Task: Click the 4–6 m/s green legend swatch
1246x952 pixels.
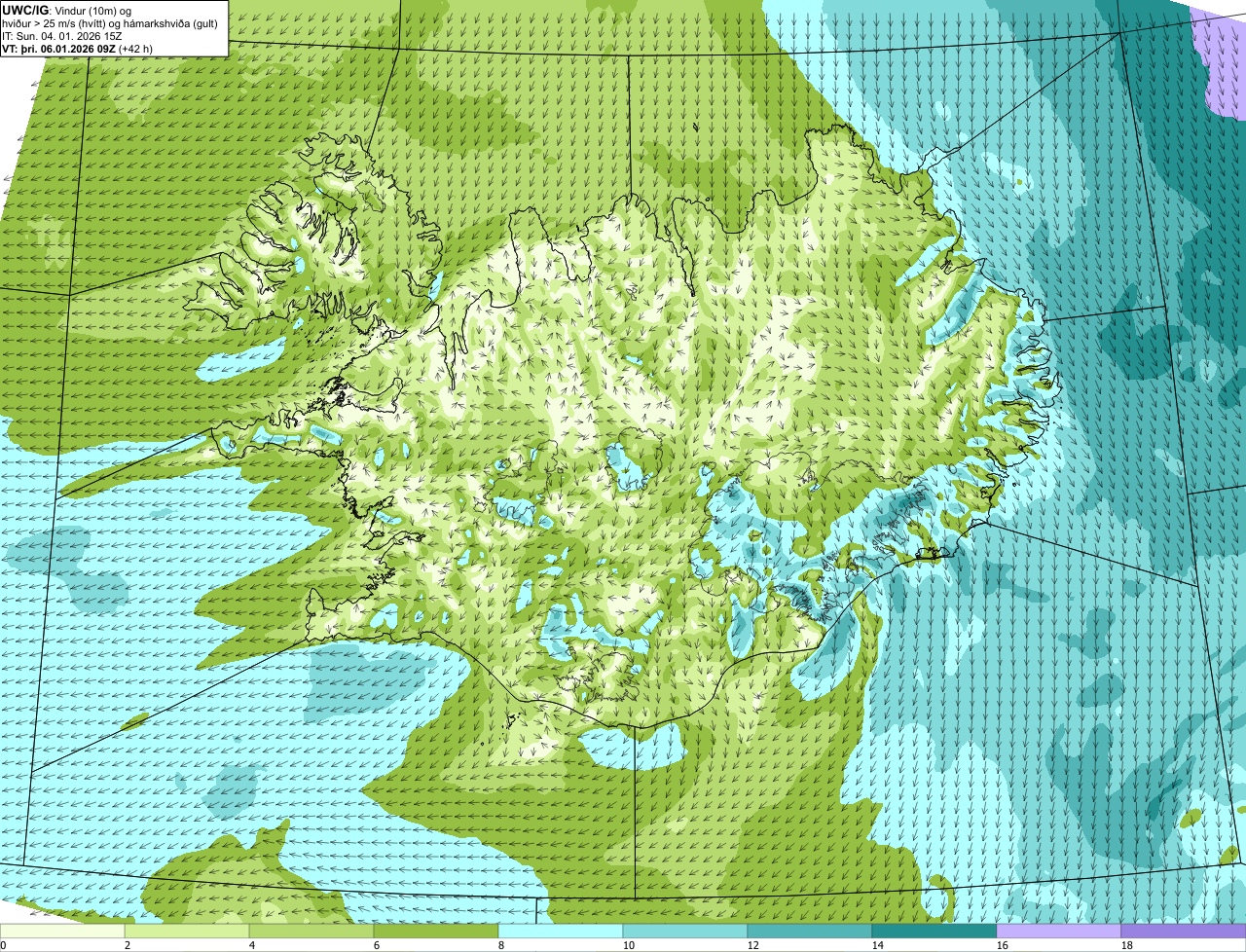Action: [311, 932]
